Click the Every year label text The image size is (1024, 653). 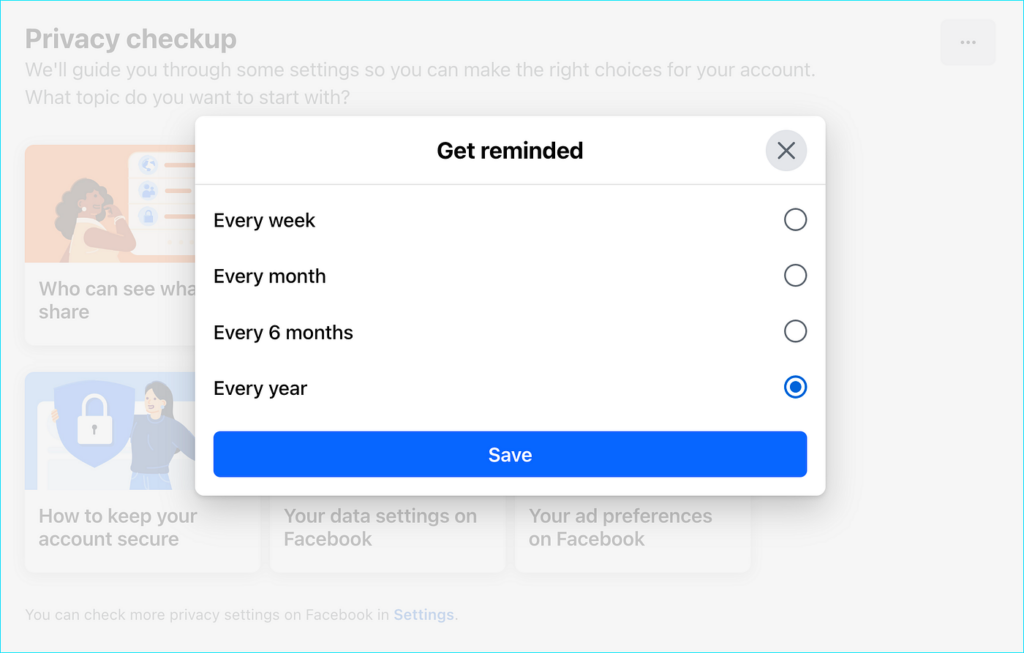click(x=260, y=387)
